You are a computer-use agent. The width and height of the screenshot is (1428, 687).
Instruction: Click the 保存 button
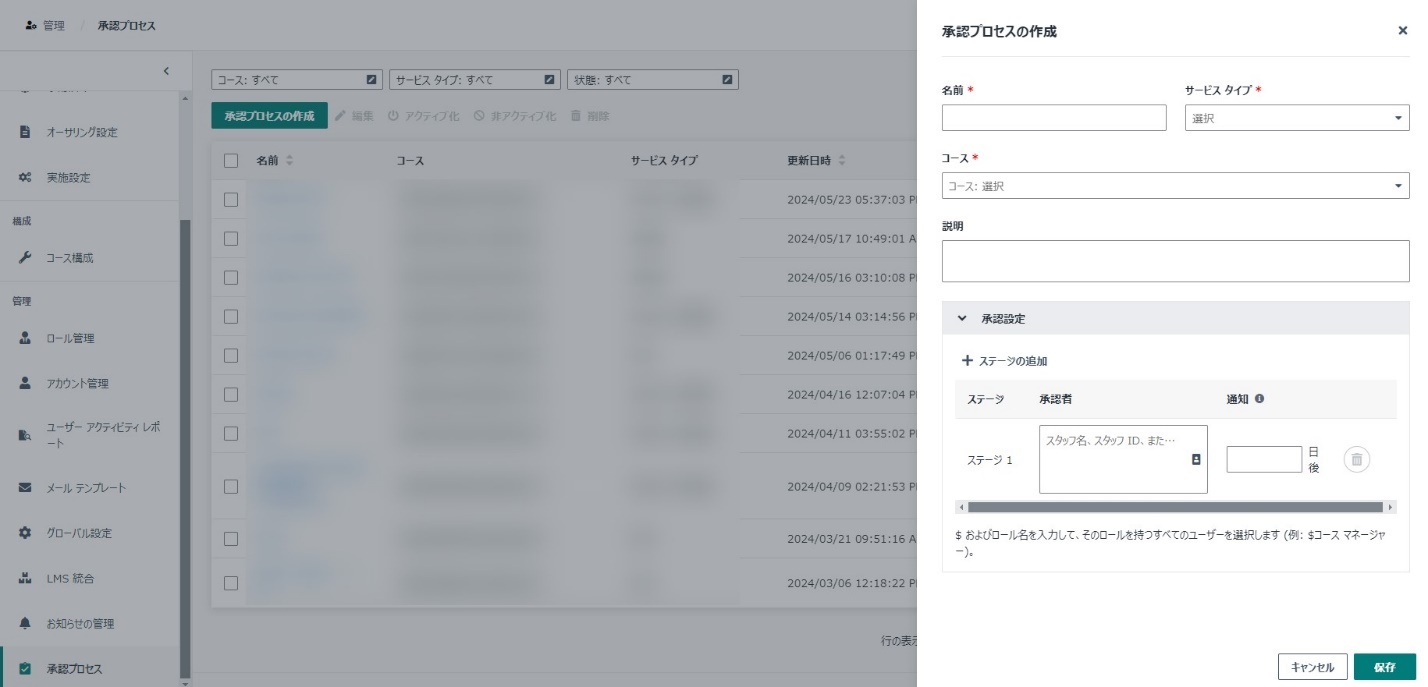coord(1384,667)
